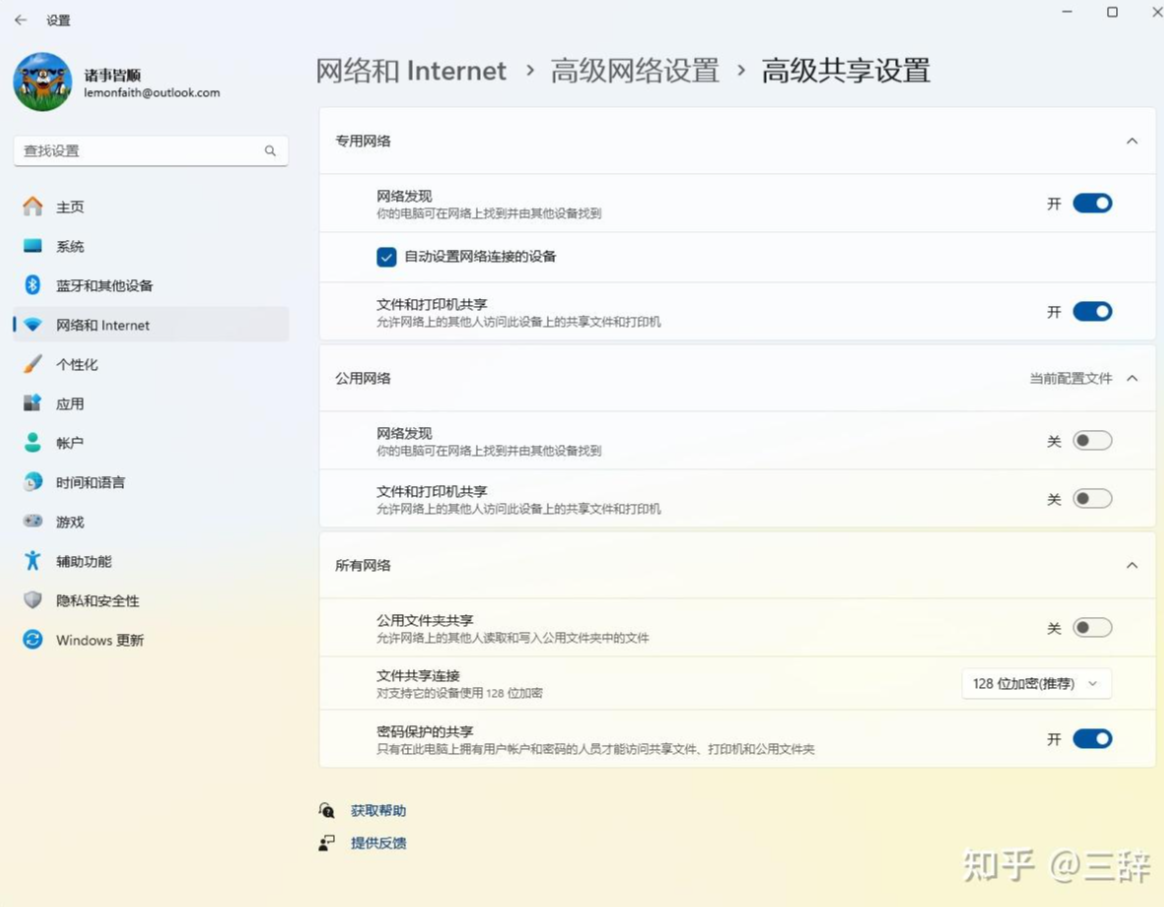Screen dimensions: 1164x907
Task: Select 系统 in the sidebar
Action: click(70, 246)
